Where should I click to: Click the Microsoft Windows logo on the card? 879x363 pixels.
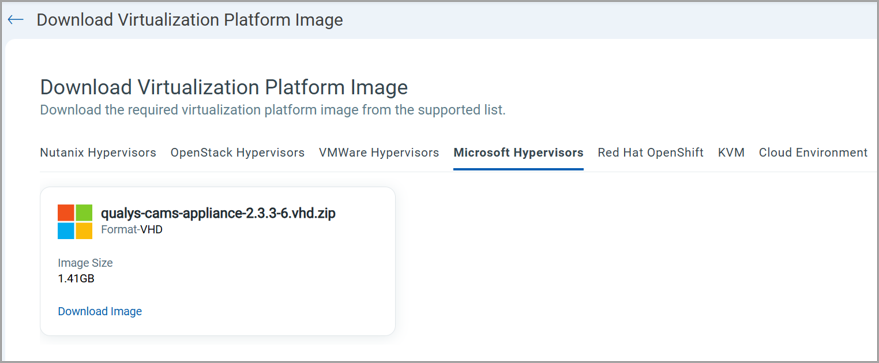click(x=75, y=222)
